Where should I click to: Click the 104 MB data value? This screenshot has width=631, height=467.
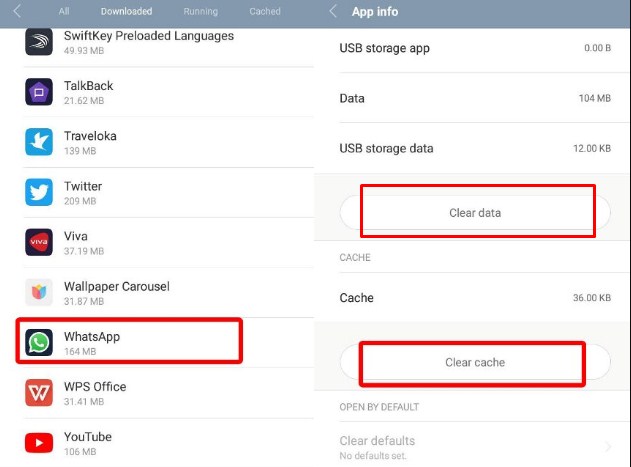click(595, 98)
